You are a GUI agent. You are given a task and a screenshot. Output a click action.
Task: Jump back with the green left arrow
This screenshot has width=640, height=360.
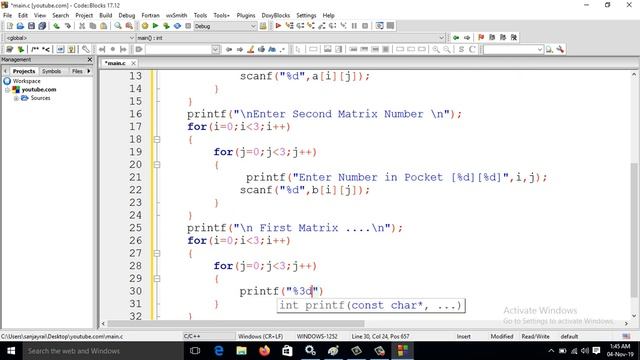(x=456, y=38)
